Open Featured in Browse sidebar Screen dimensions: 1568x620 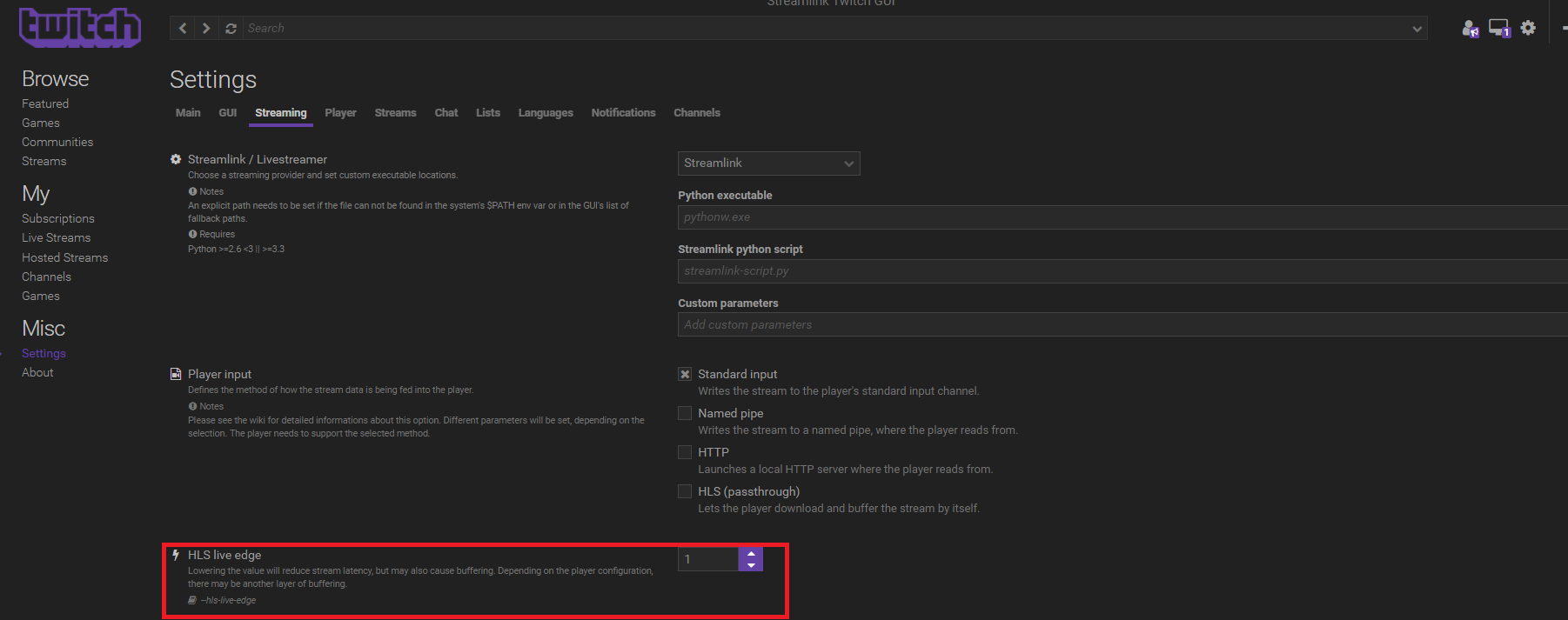point(45,103)
